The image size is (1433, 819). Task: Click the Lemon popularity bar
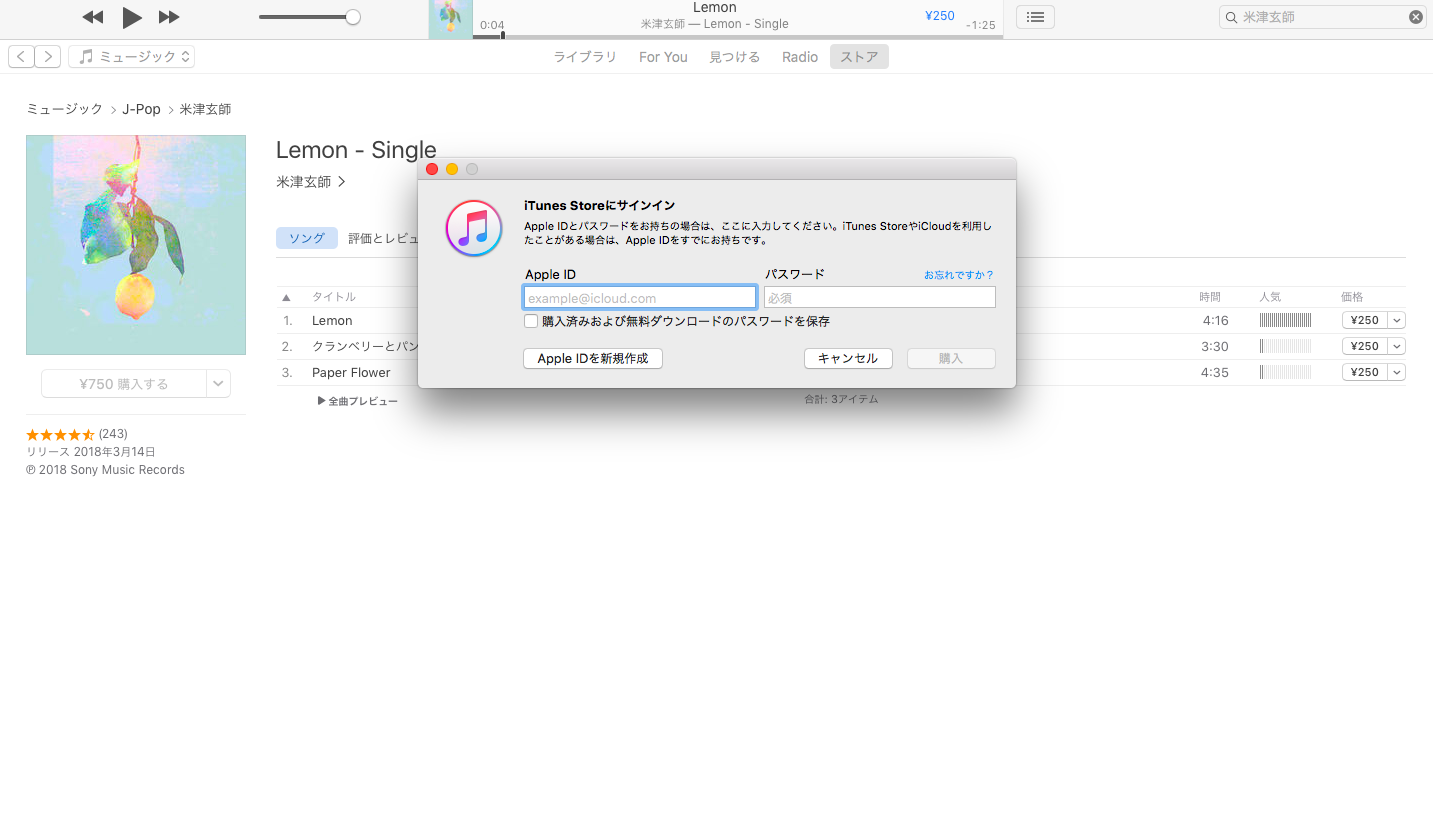pyautogui.click(x=1285, y=321)
